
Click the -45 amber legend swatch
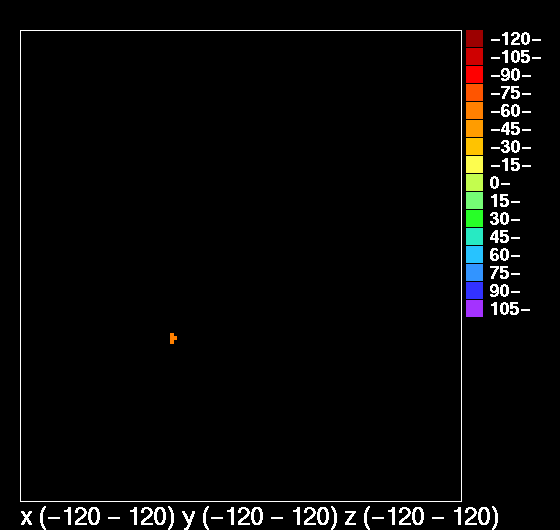474,129
